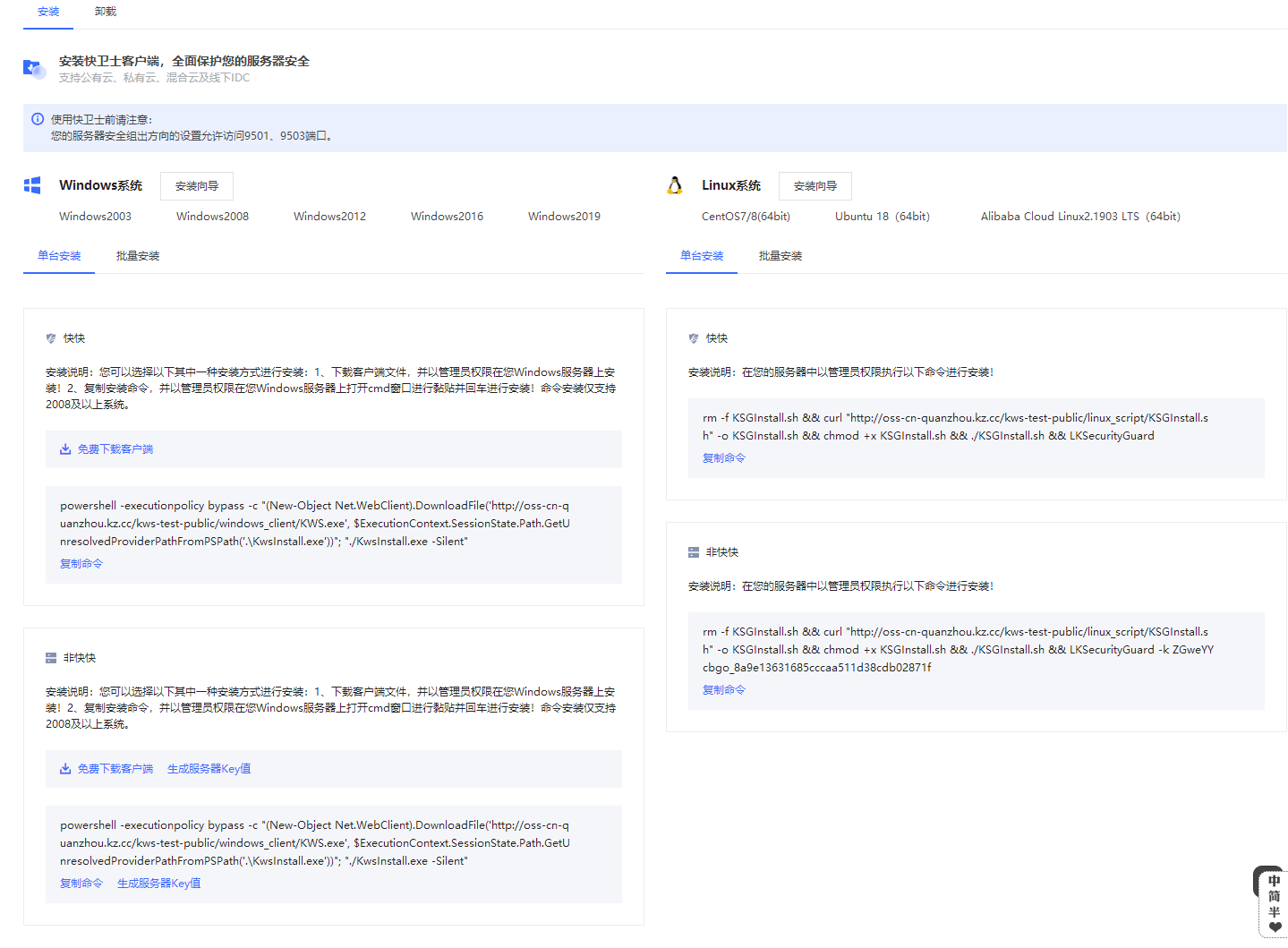Open the Linux 安装向导 button
The height and width of the screenshot is (948, 1288).
click(x=815, y=186)
